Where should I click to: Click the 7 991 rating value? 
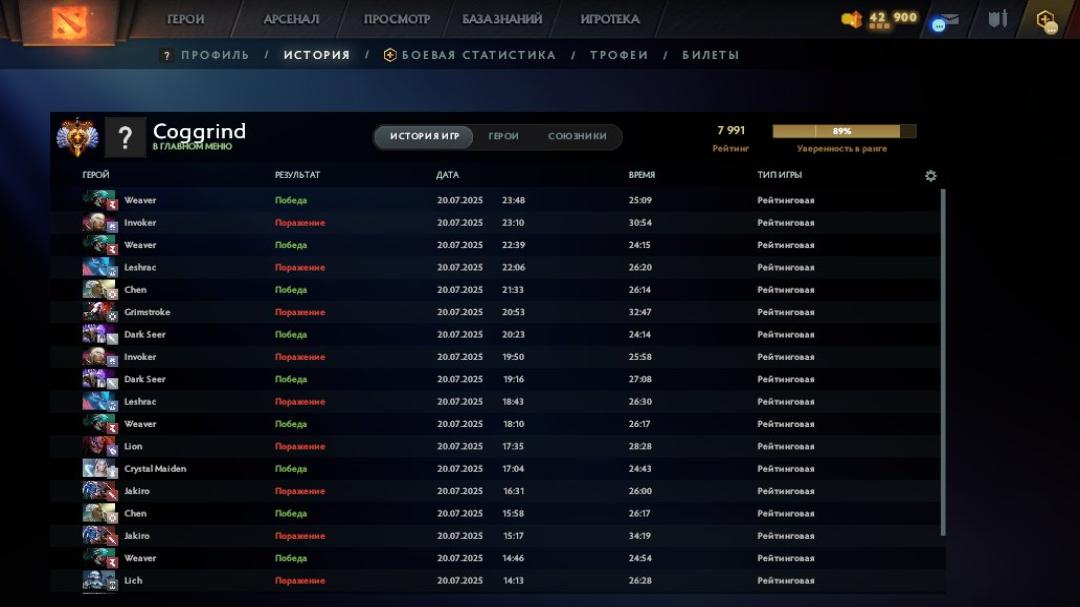pos(731,130)
